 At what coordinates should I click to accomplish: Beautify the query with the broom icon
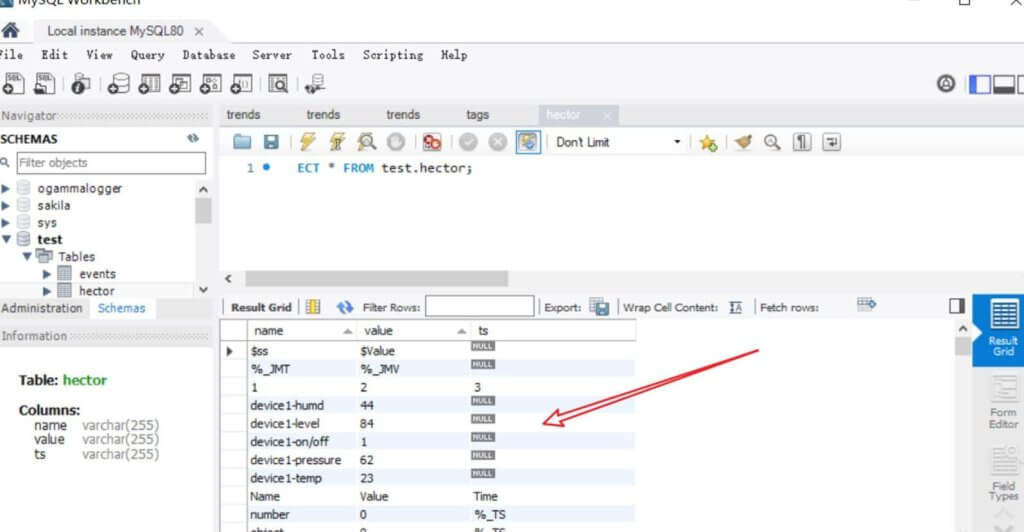coord(743,142)
